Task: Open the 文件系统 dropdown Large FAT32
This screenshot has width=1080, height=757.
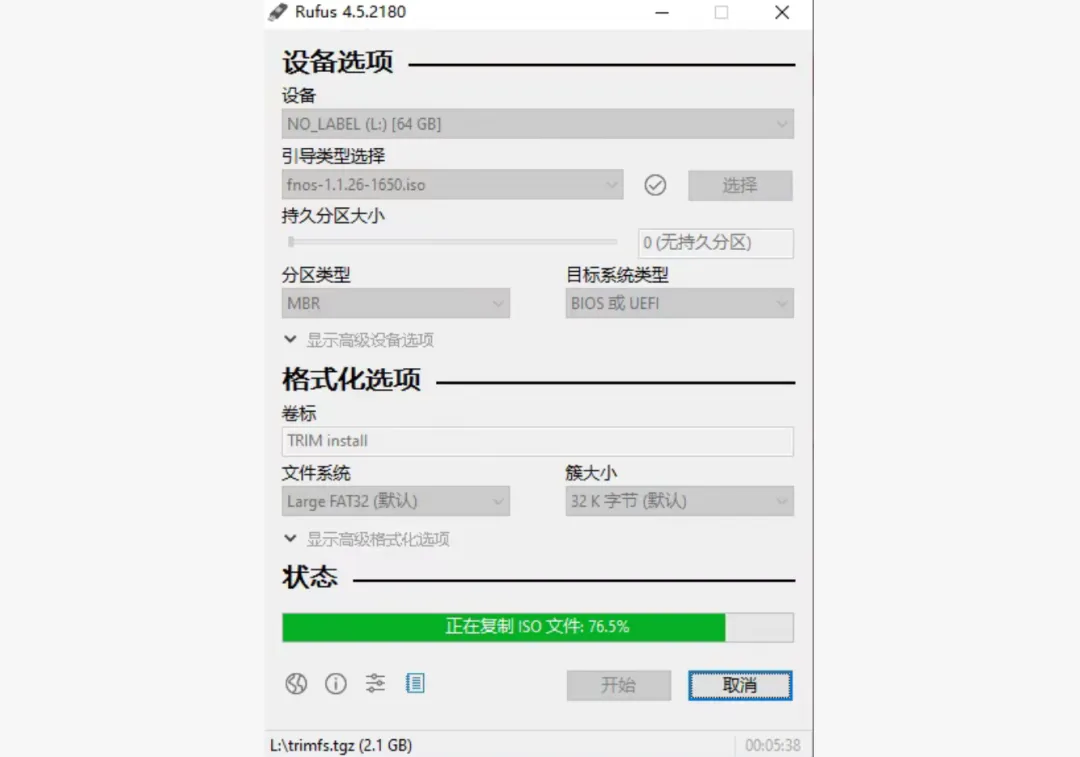Action: tap(395, 501)
